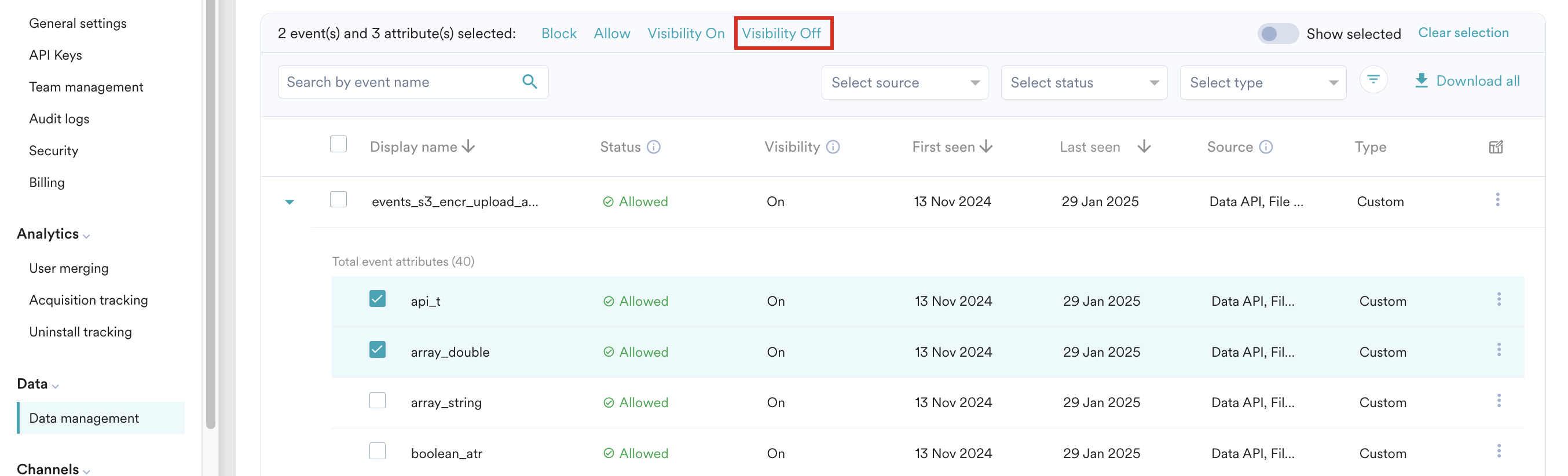Click the Visibility column info icon
Screen dimensions: 1568x476
[833, 147]
